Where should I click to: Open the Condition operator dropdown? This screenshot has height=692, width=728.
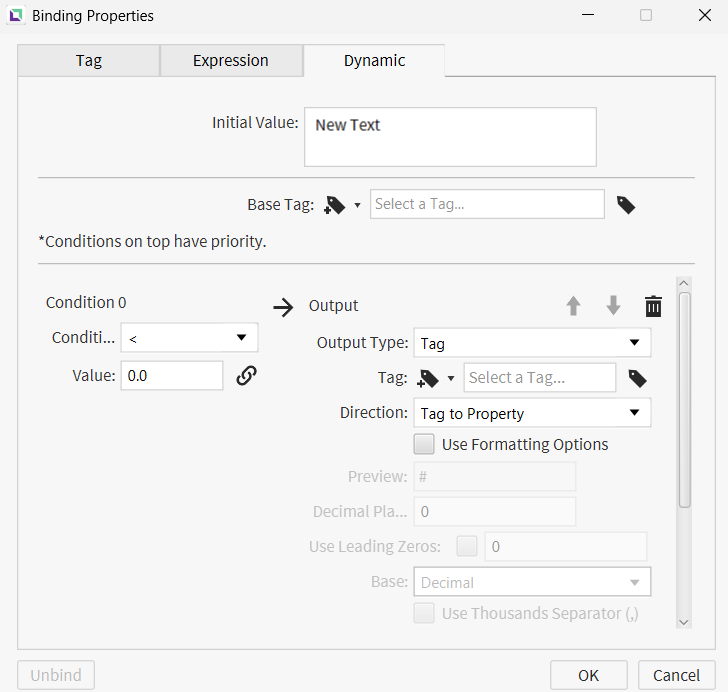coord(189,338)
